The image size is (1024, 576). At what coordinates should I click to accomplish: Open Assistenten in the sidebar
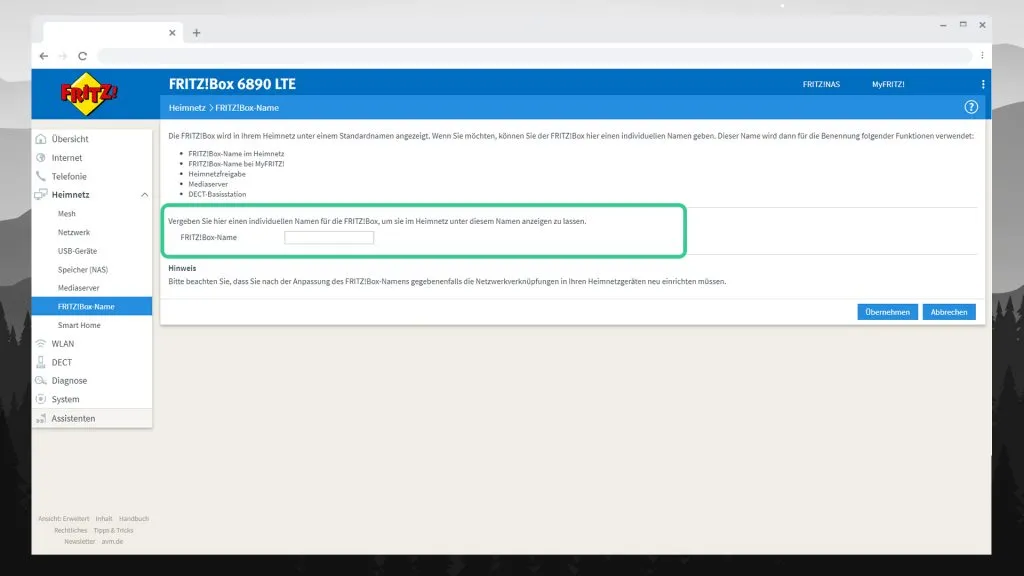[73, 418]
